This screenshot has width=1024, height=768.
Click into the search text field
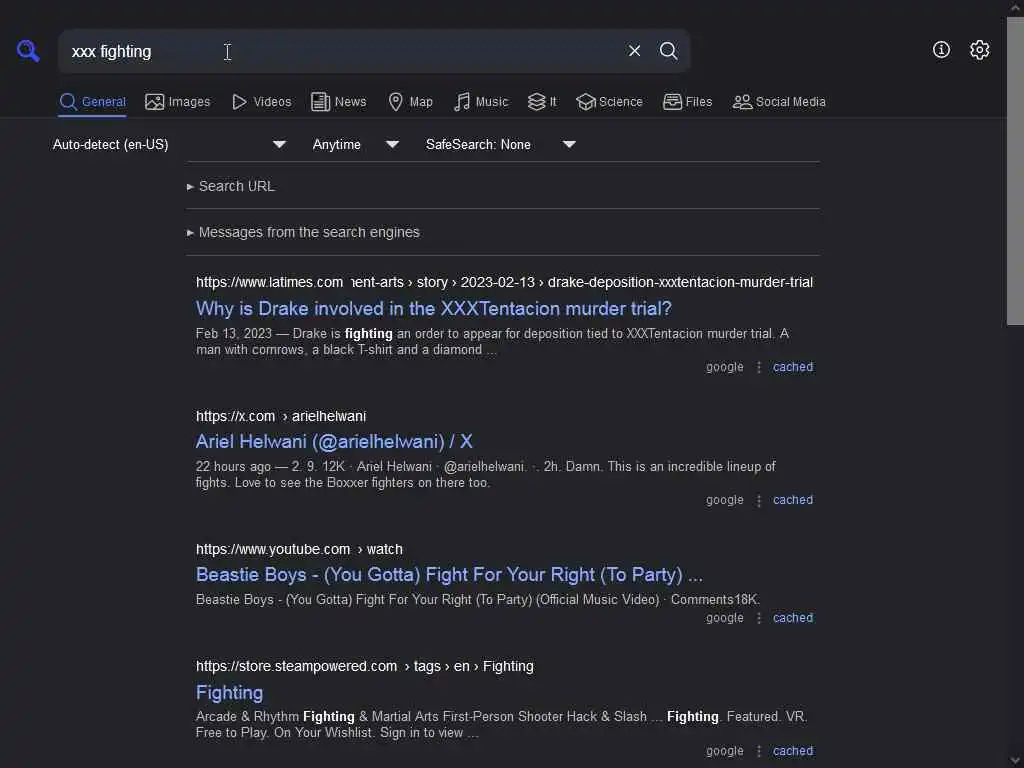click(x=340, y=51)
